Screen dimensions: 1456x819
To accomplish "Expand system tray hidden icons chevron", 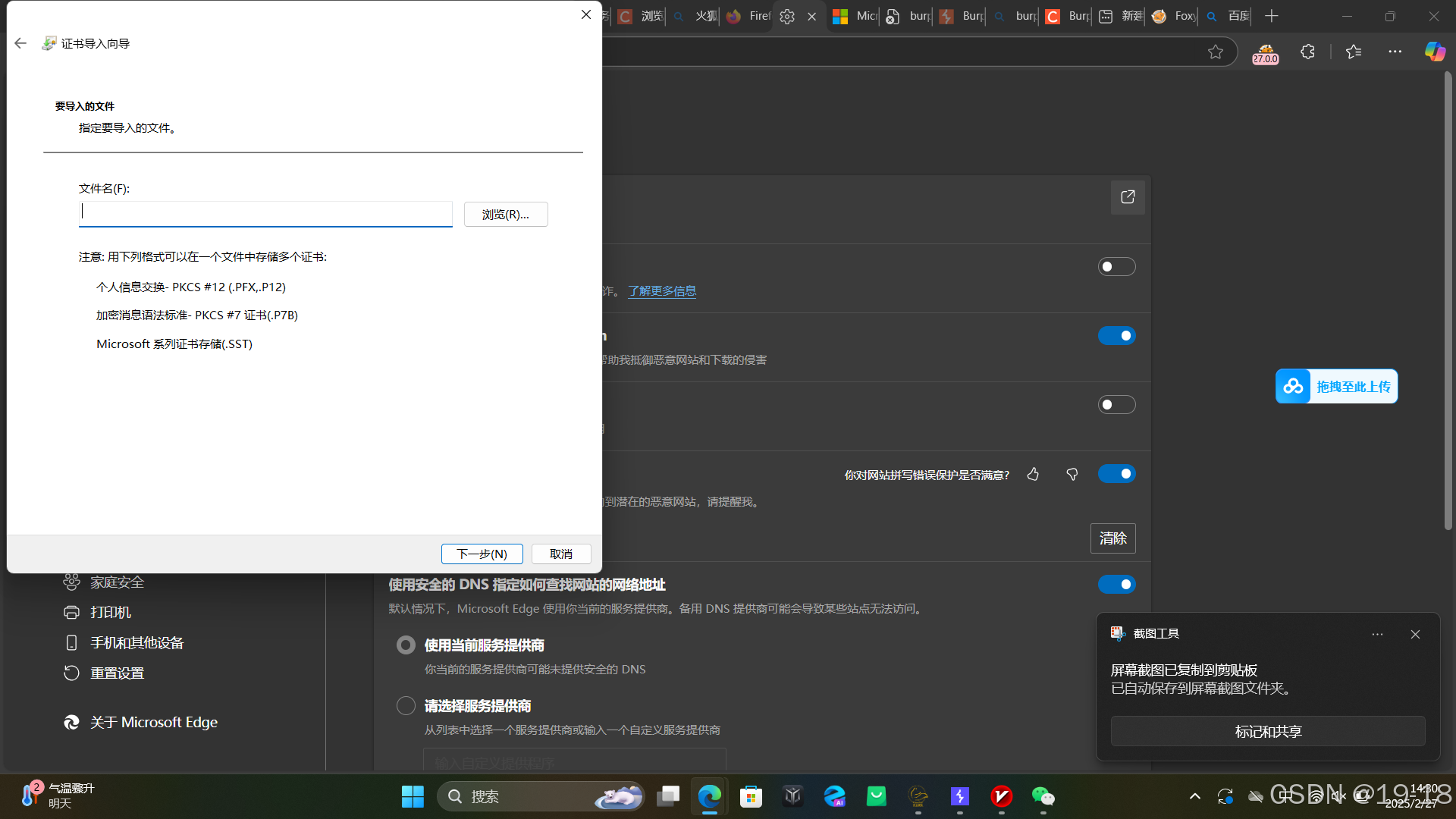I will (1194, 796).
